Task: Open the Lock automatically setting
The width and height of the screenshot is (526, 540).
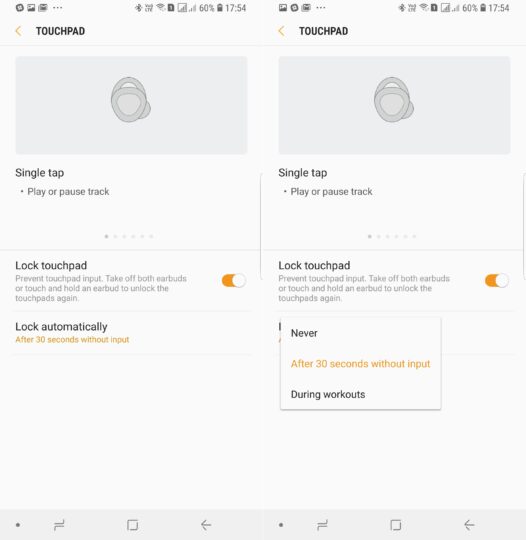Action: point(131,333)
